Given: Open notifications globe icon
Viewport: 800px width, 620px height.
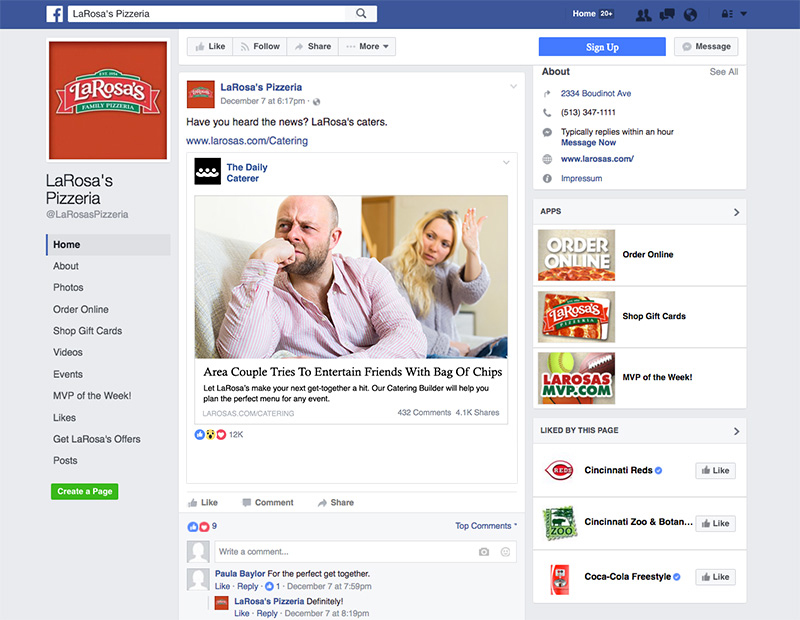Looking at the screenshot, I should pyautogui.click(x=690, y=14).
